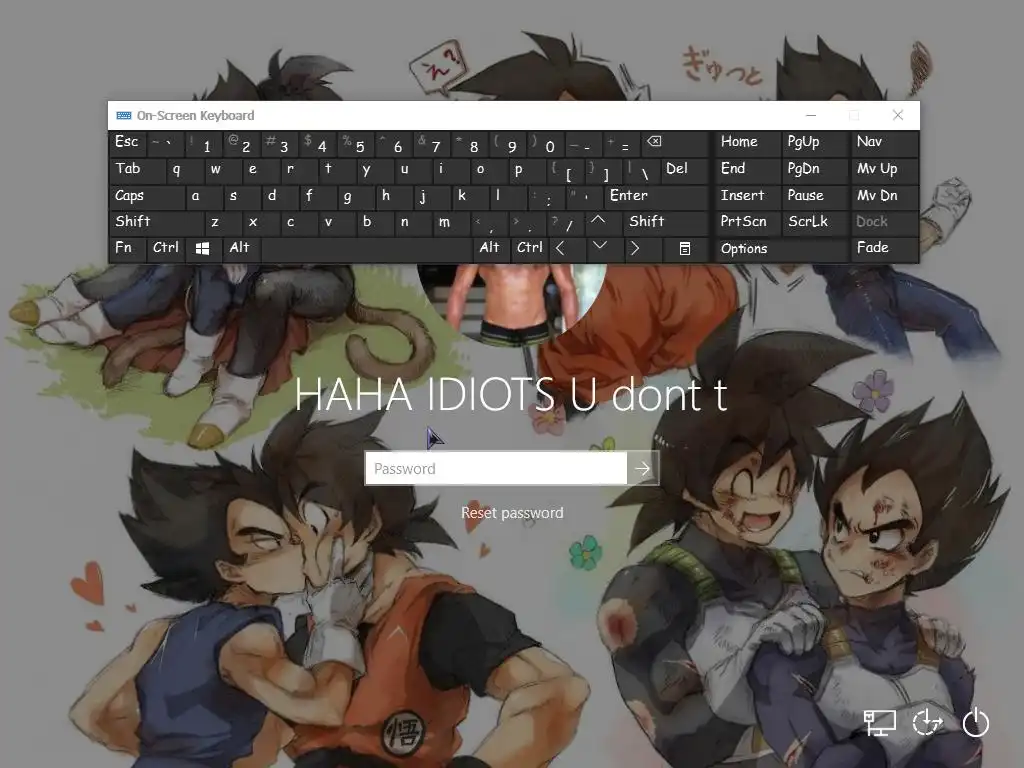Viewport: 1024px width, 768px height.
Task: Toggle the left Ctrl key
Action: (166, 249)
